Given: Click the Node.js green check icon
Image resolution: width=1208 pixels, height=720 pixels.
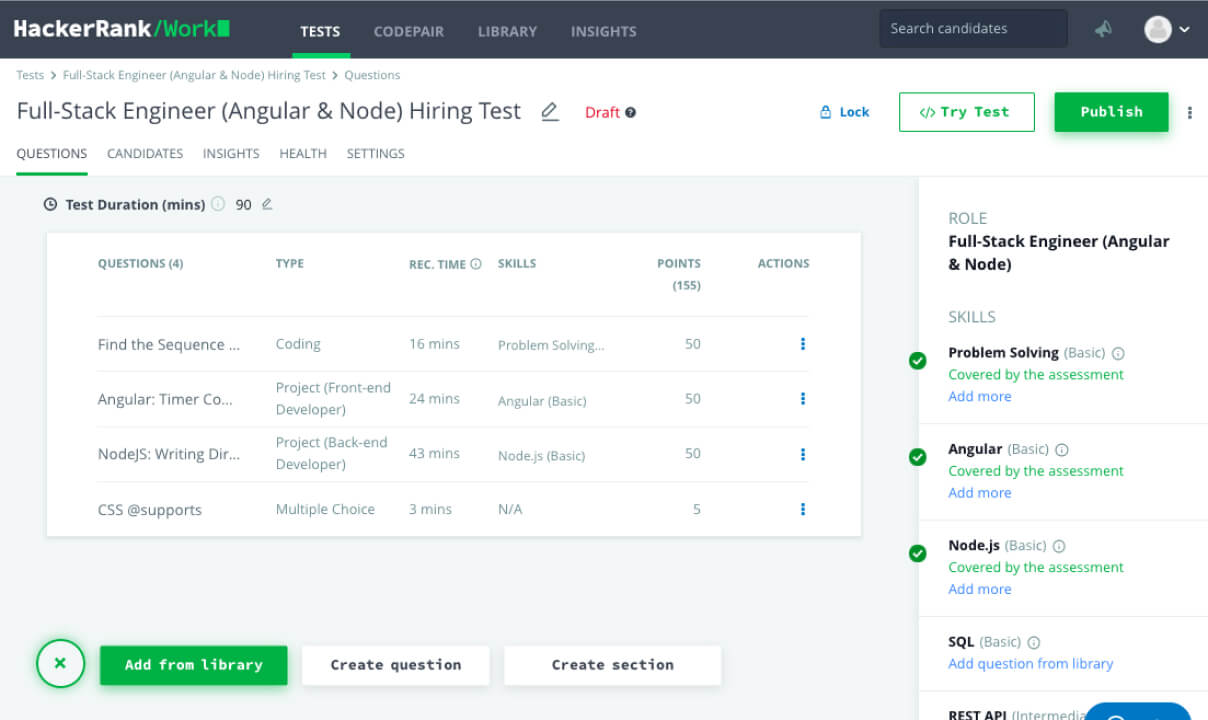Looking at the screenshot, I should [x=917, y=553].
